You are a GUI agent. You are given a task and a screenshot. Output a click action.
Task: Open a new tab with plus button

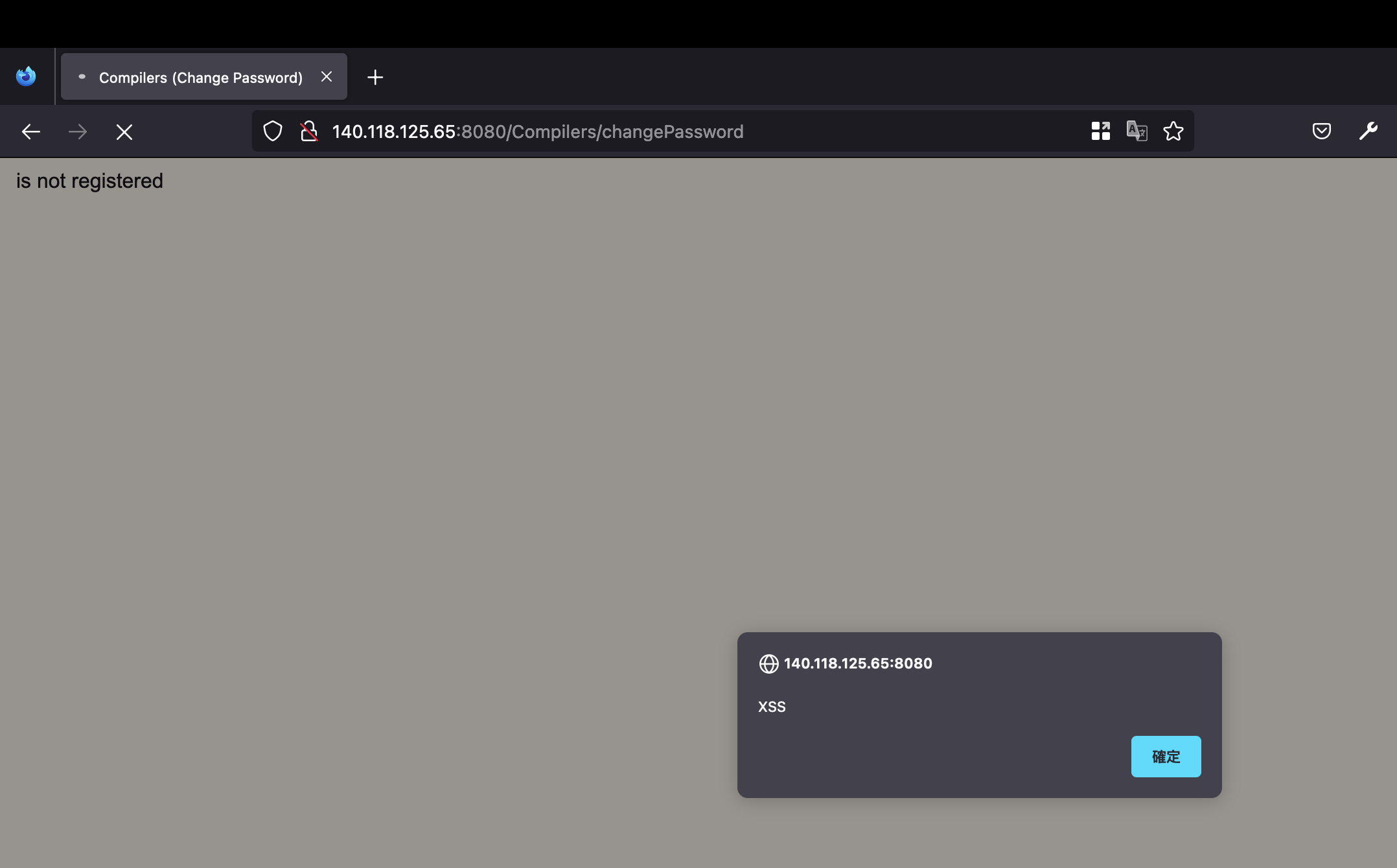click(x=375, y=77)
